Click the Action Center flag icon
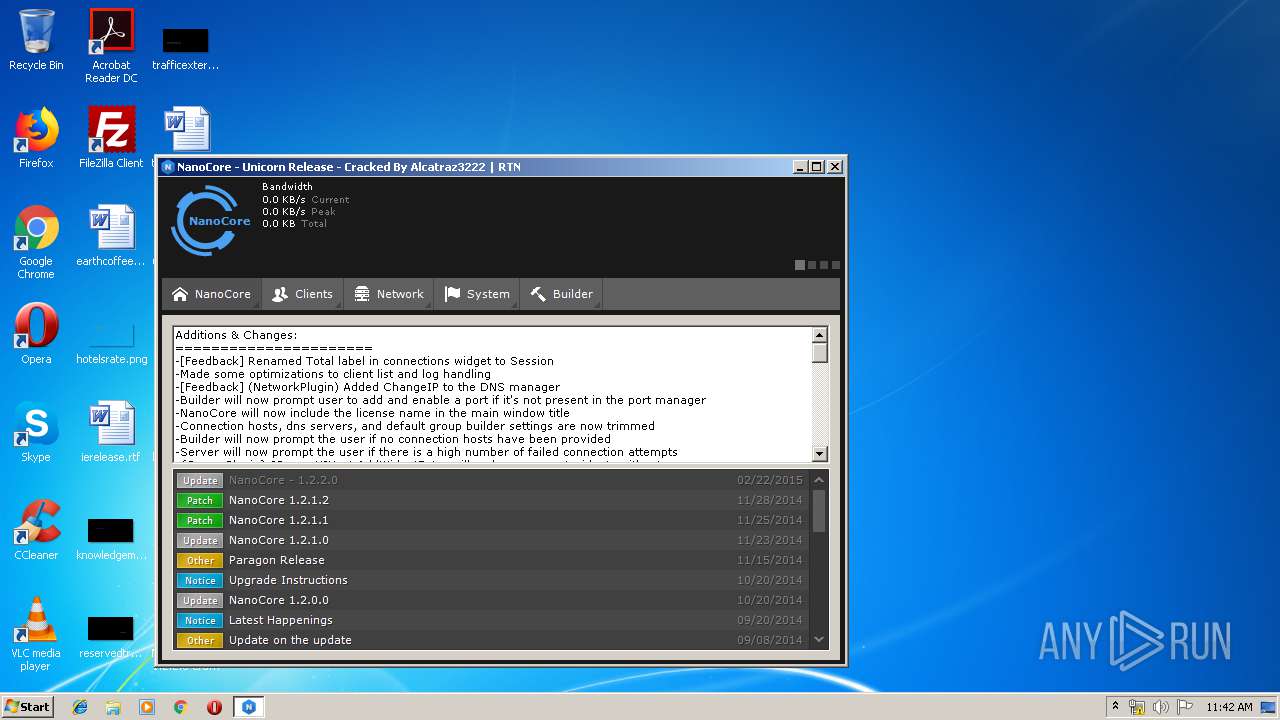Screen dimensions: 1280x720 coord(1184,707)
